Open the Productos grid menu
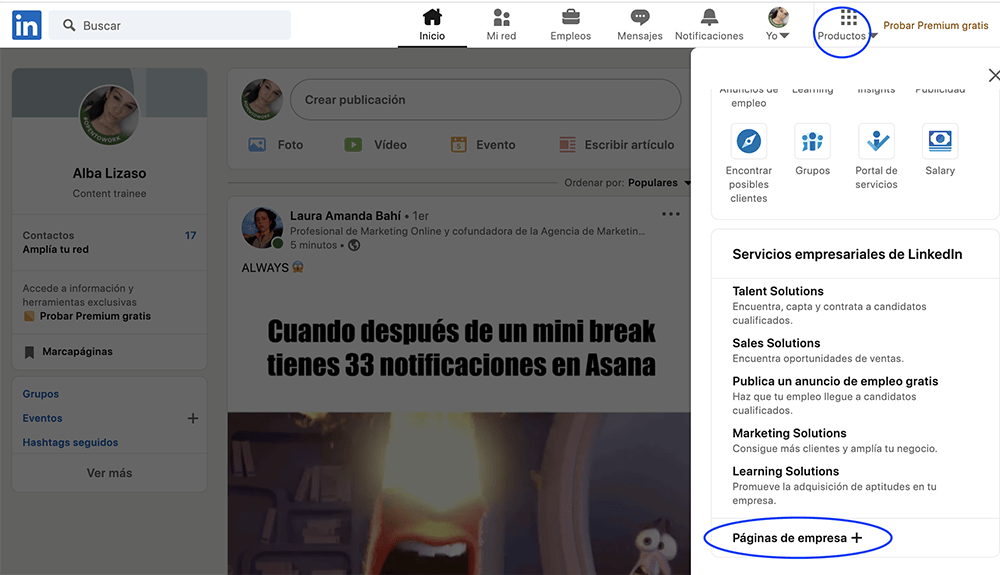The width and height of the screenshot is (1000, 575). (847, 25)
